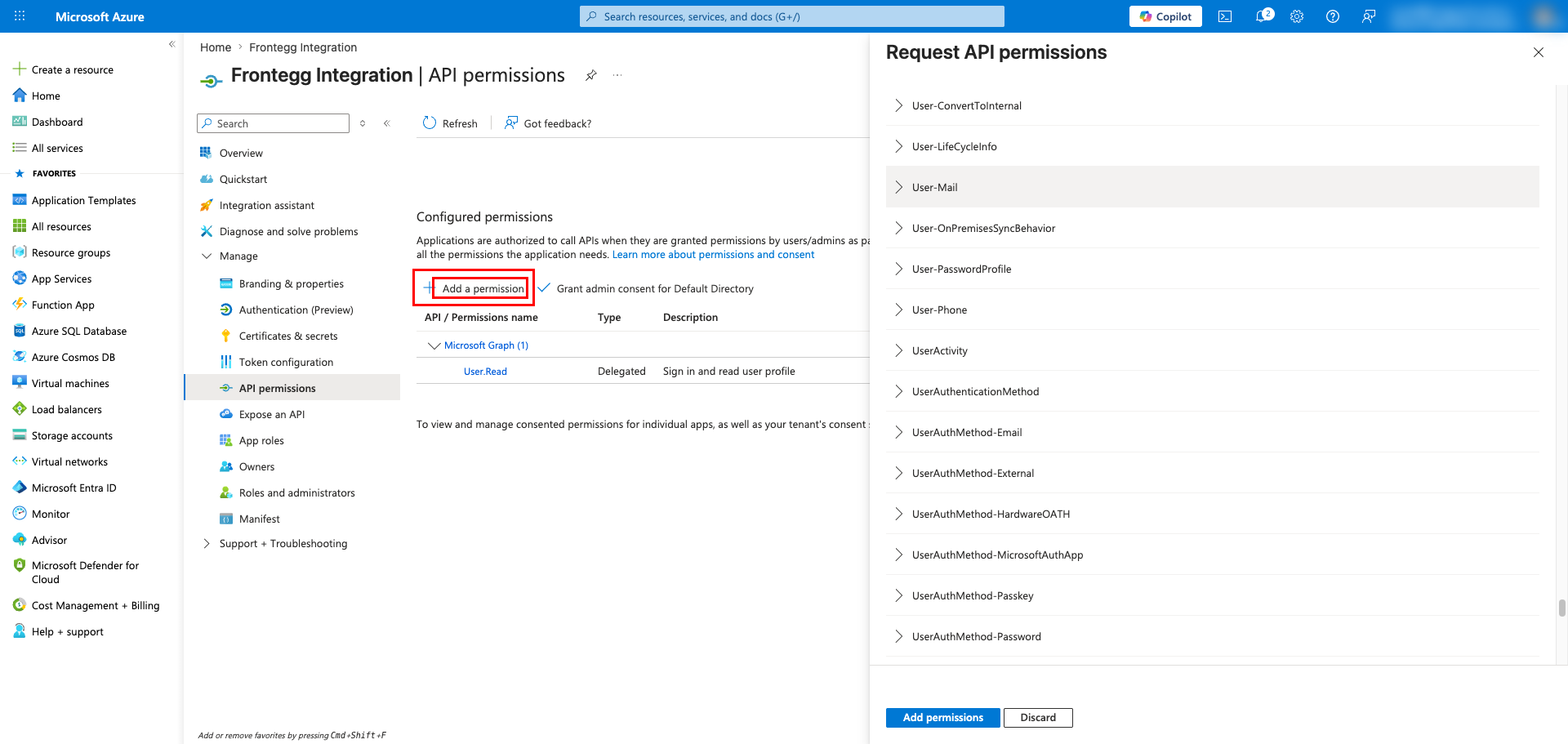
Task: Close the Request API permissions panel
Action: point(1539,52)
